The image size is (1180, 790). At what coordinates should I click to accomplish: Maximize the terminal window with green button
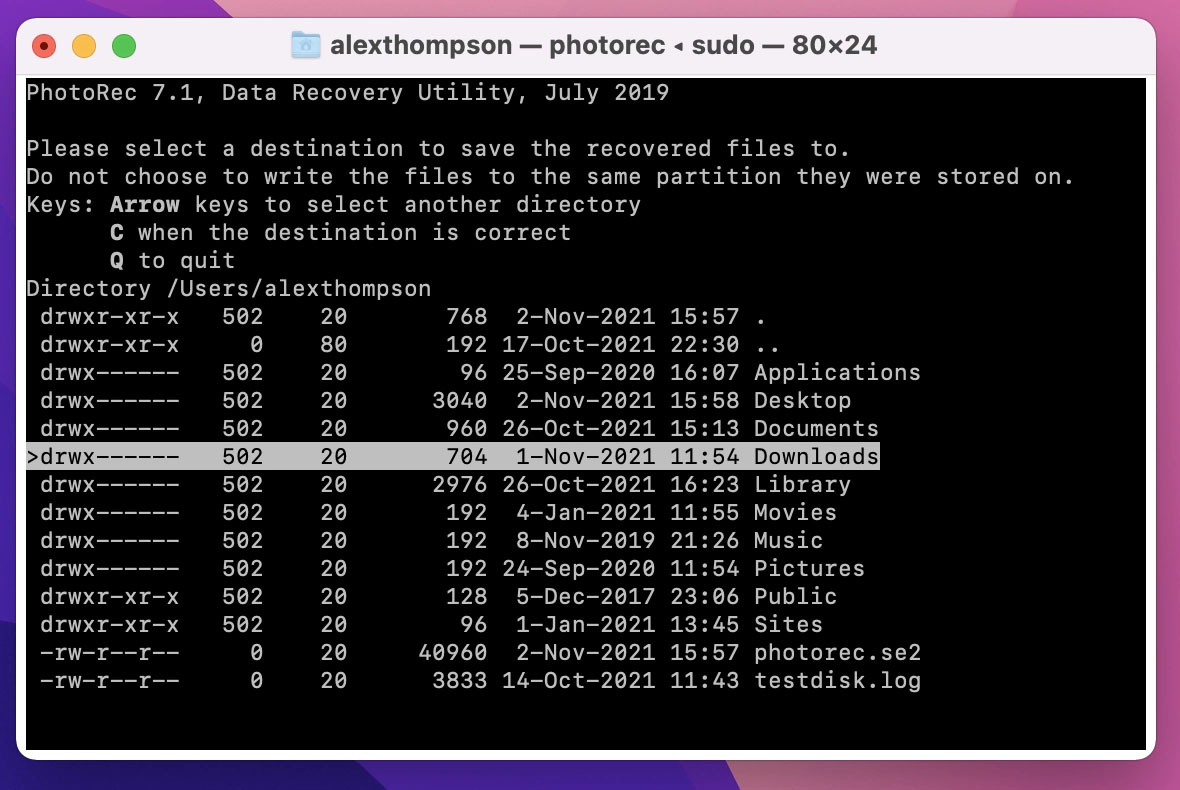[124, 46]
